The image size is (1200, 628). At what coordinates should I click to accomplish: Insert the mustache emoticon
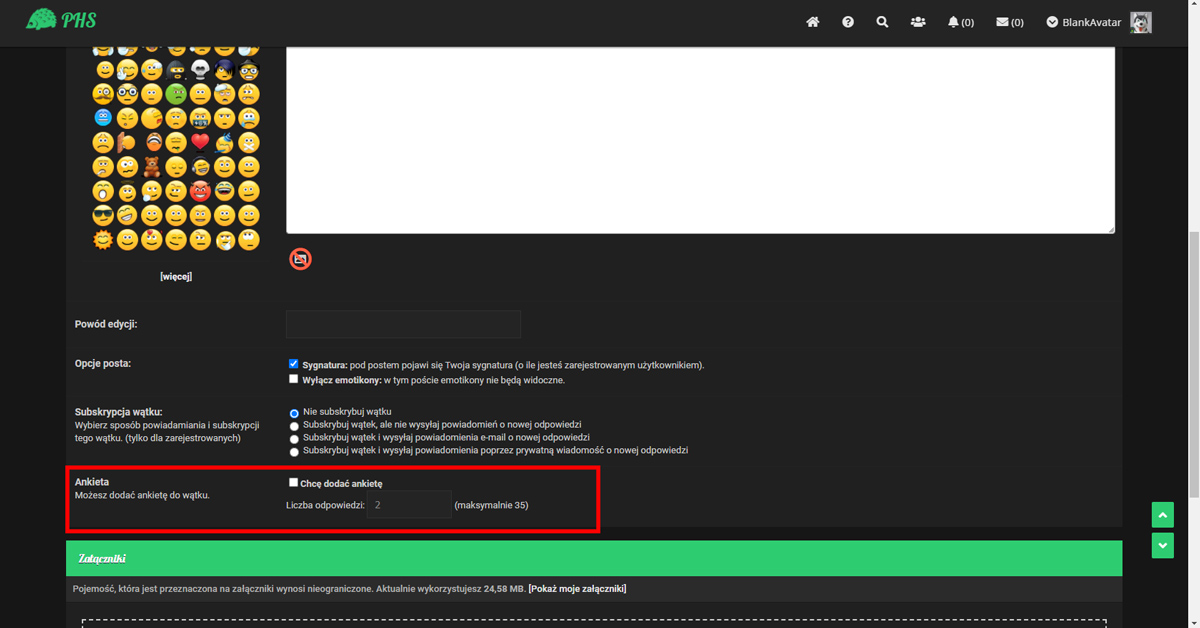click(x=104, y=94)
